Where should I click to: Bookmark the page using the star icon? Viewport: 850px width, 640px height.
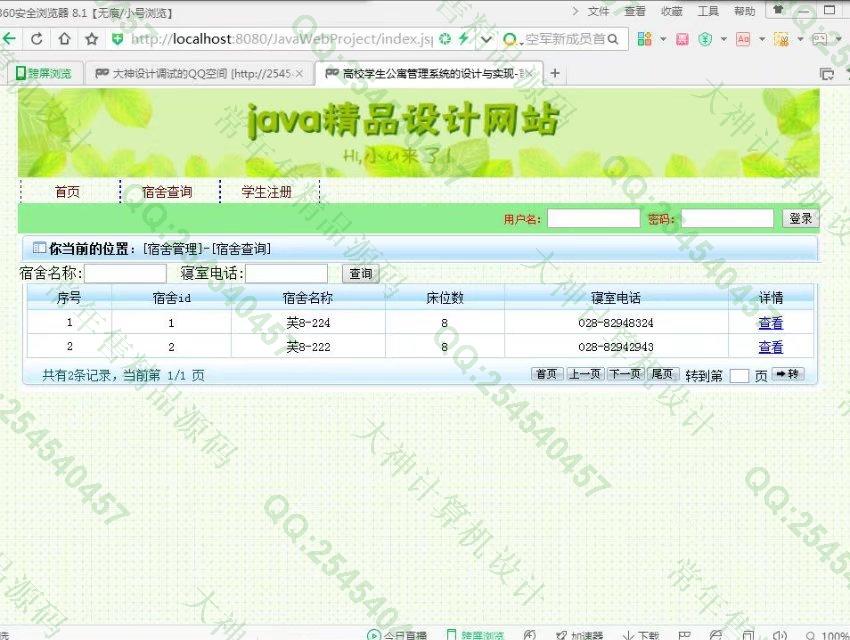point(92,39)
